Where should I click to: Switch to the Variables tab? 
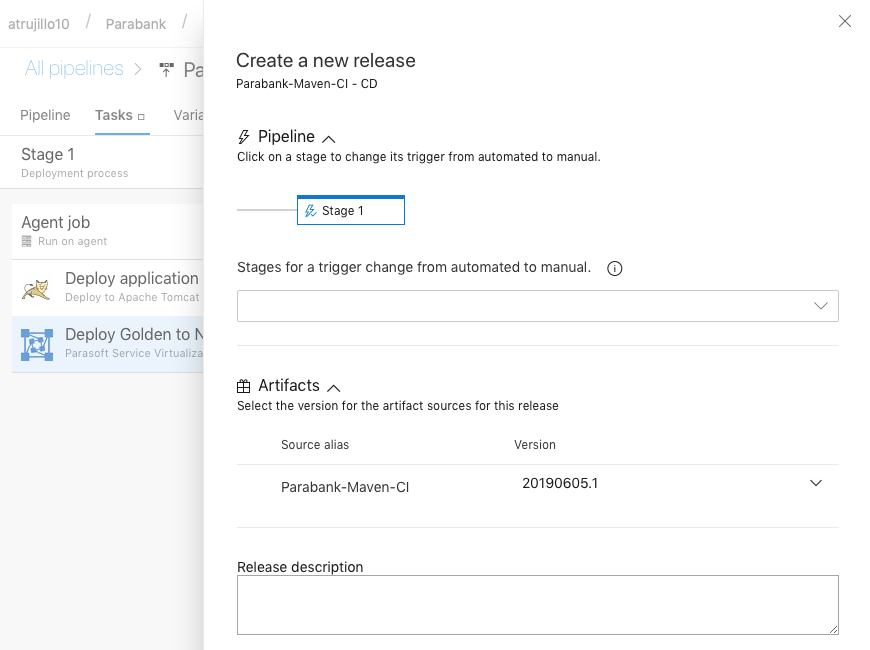point(188,115)
